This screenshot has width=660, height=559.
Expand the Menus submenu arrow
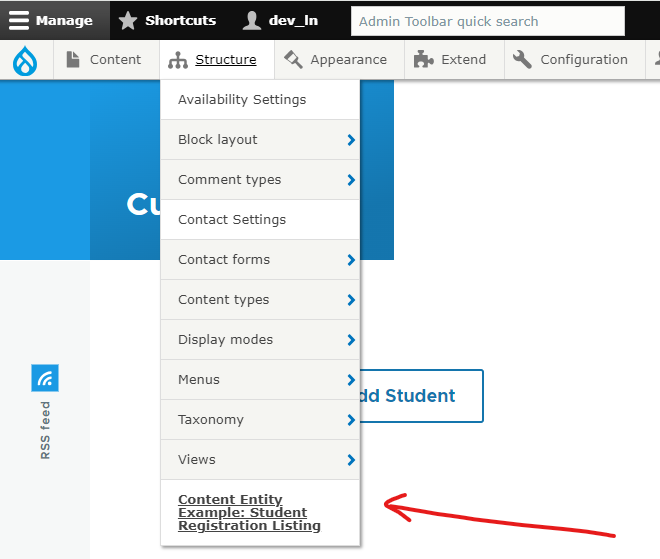click(x=351, y=380)
